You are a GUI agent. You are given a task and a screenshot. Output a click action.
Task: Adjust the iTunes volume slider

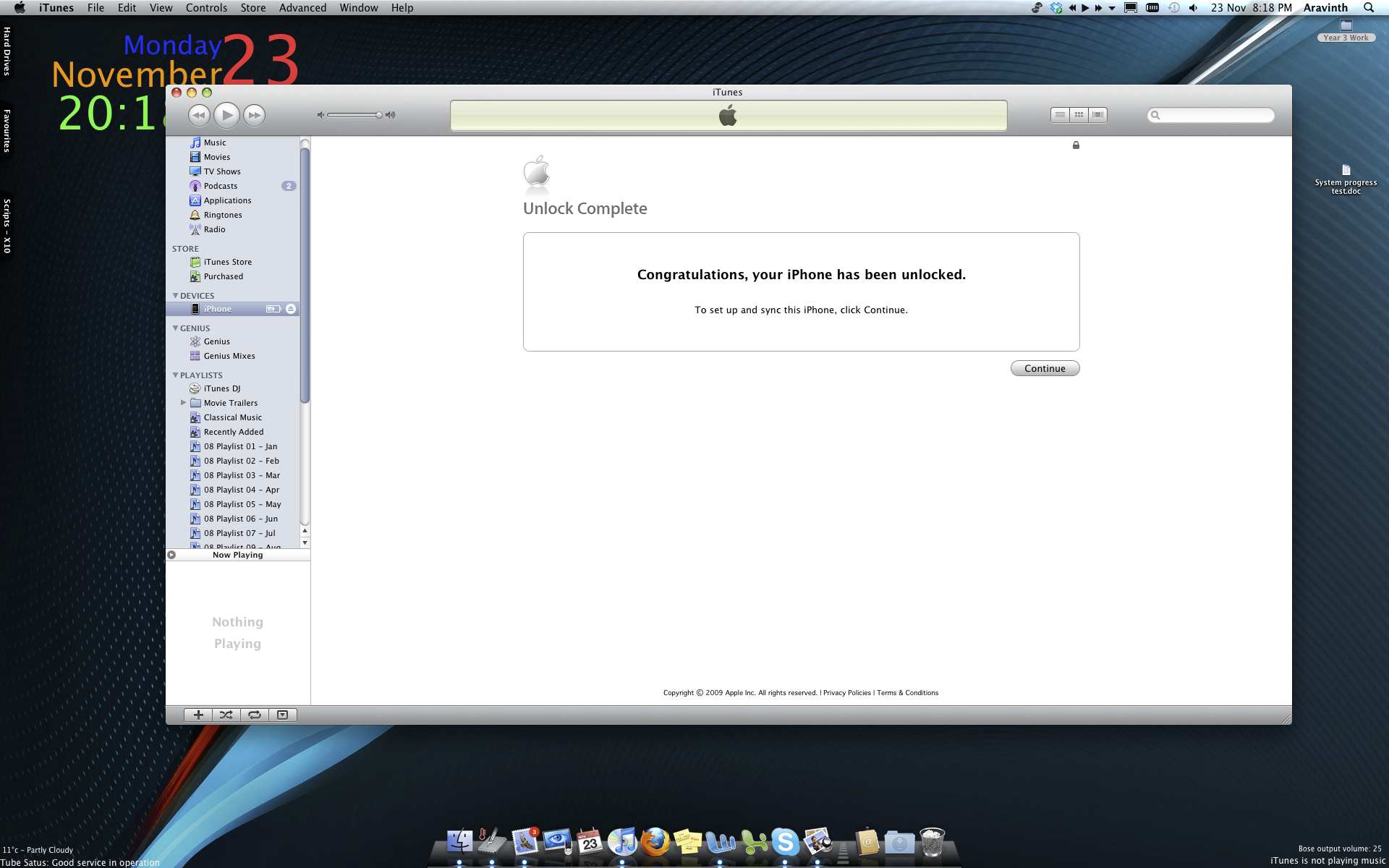[354, 115]
